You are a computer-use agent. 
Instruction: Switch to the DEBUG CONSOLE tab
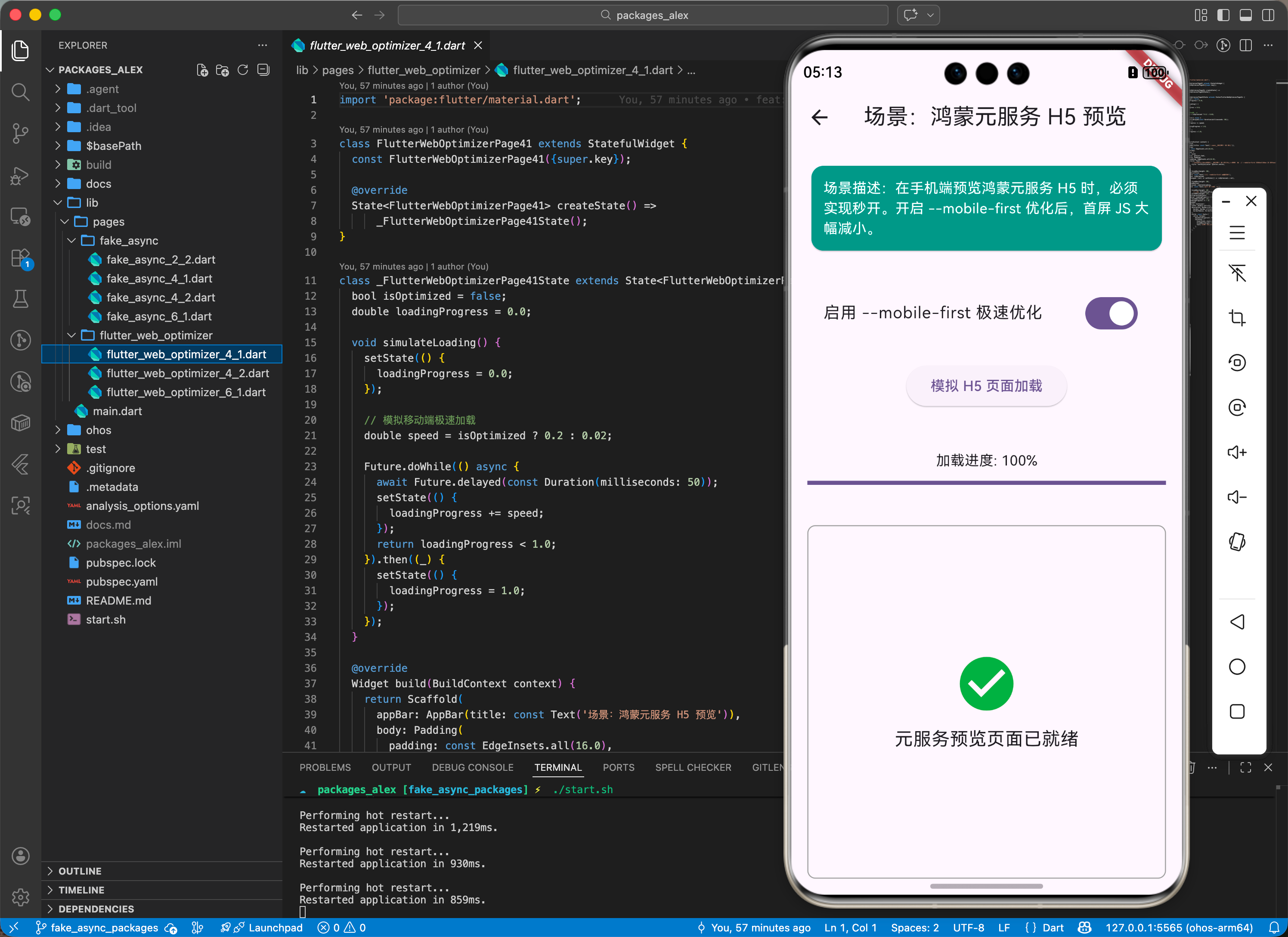pos(473,767)
